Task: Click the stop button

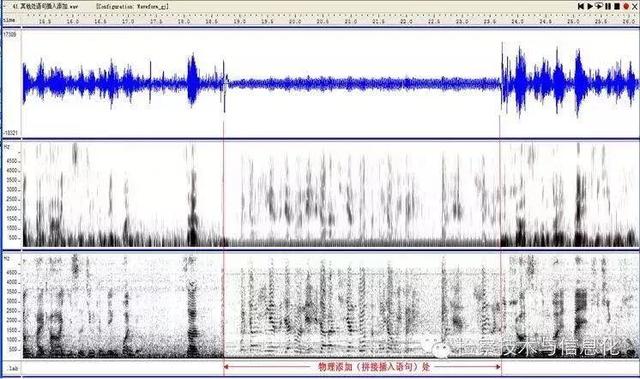Action: point(617,6)
